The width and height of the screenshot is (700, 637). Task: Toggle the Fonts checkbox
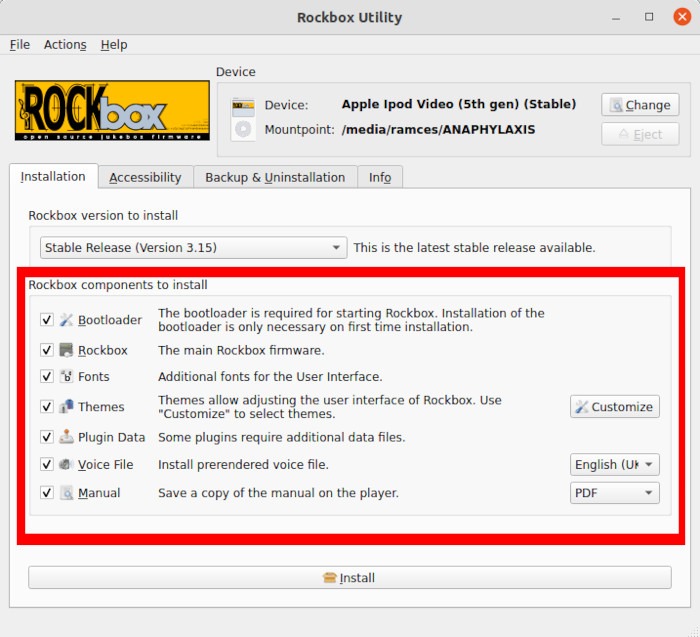click(x=46, y=376)
